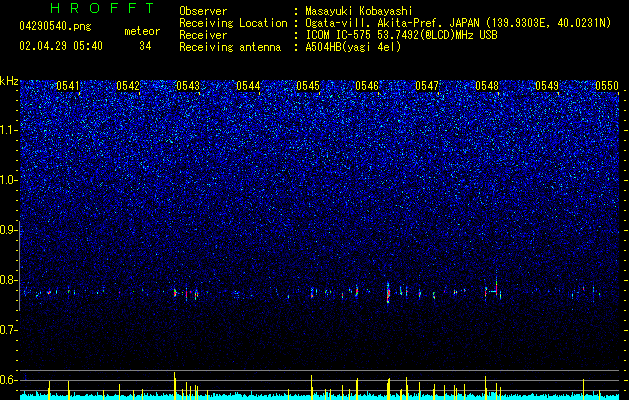Click the Receiver label
Viewport: 629px width, 400px height.
click(x=203, y=35)
